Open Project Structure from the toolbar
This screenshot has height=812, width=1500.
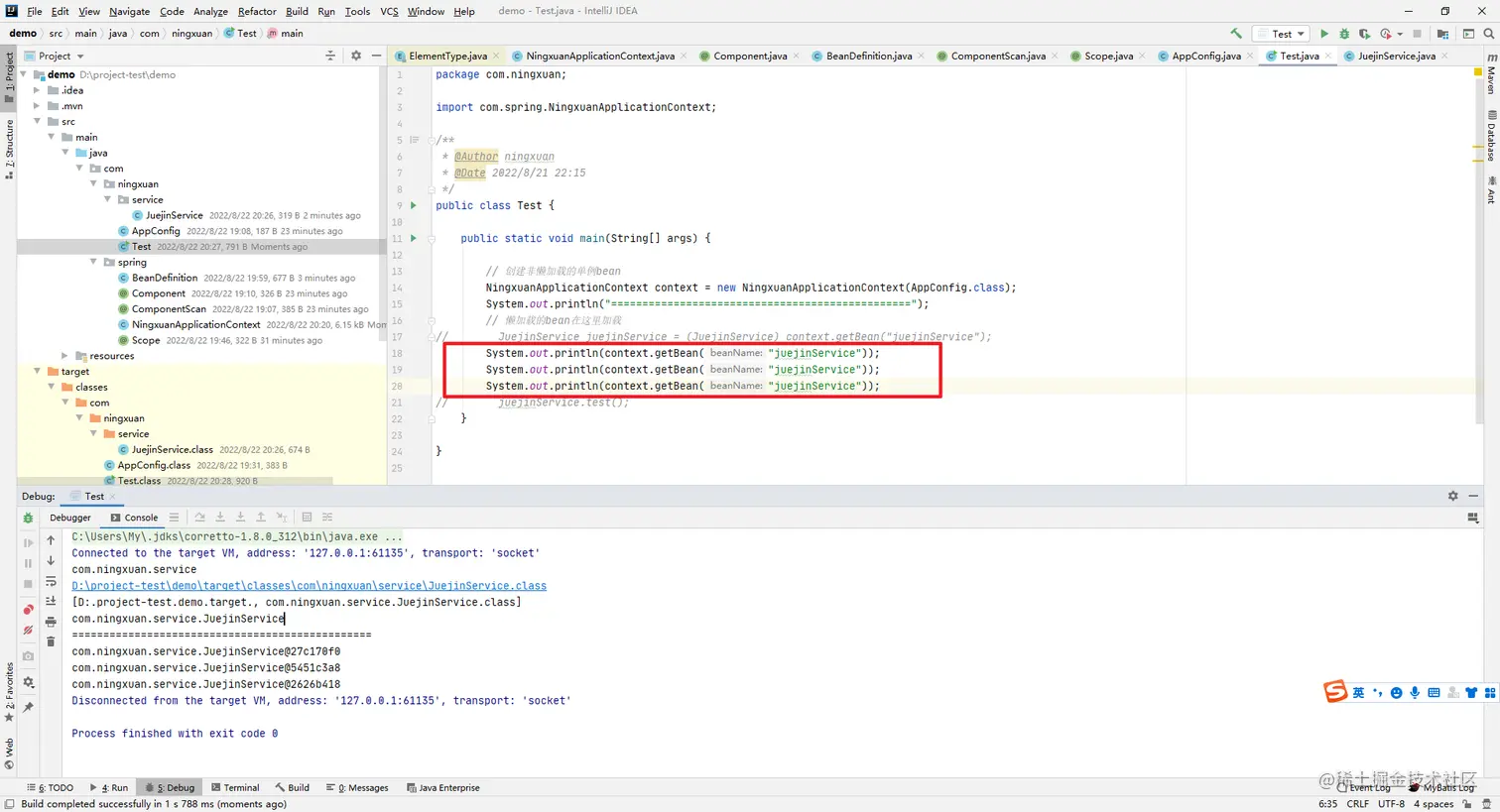tap(1443, 34)
